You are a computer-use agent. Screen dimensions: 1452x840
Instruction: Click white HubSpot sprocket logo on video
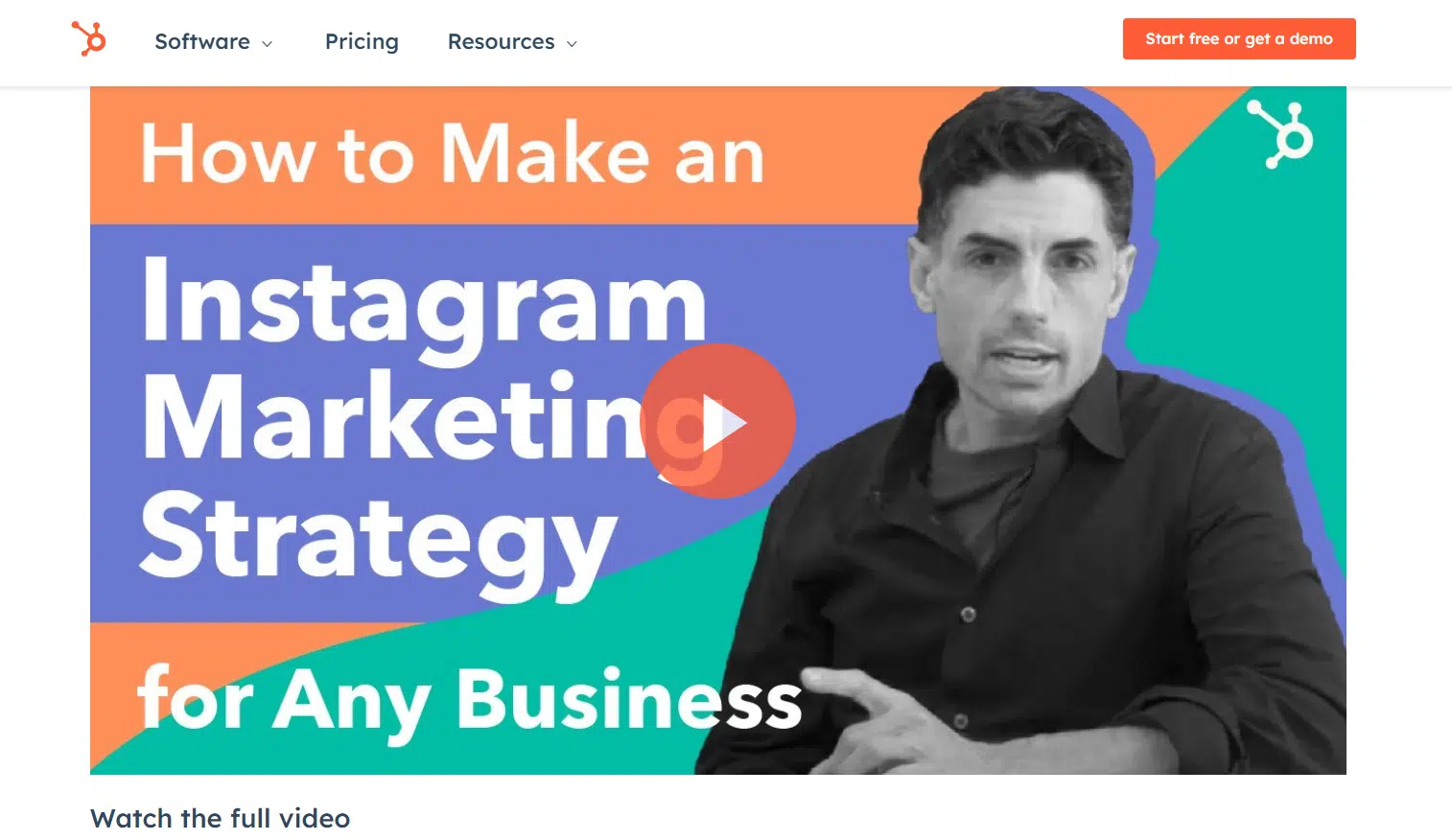click(x=1280, y=134)
